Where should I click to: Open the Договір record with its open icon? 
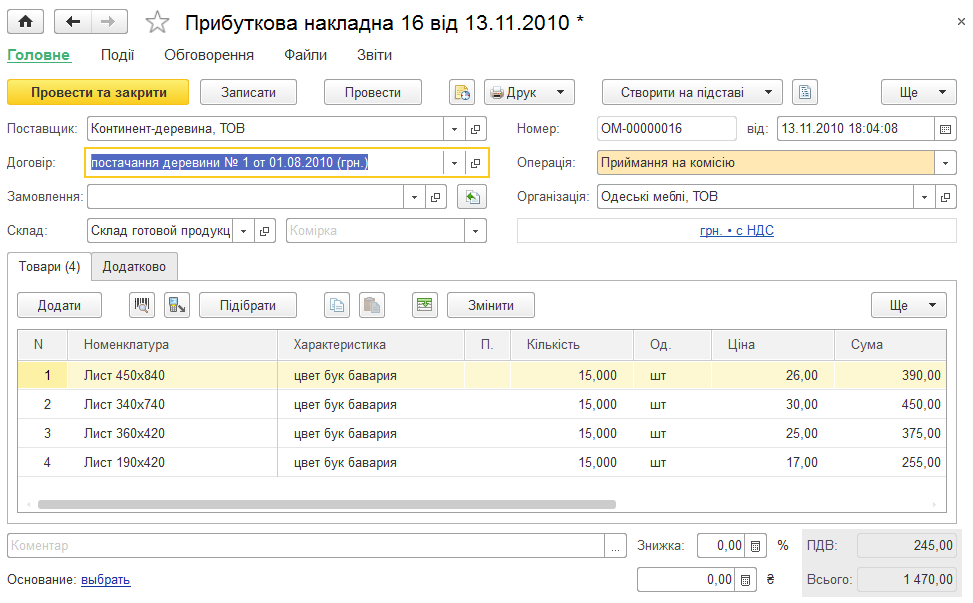[475, 163]
